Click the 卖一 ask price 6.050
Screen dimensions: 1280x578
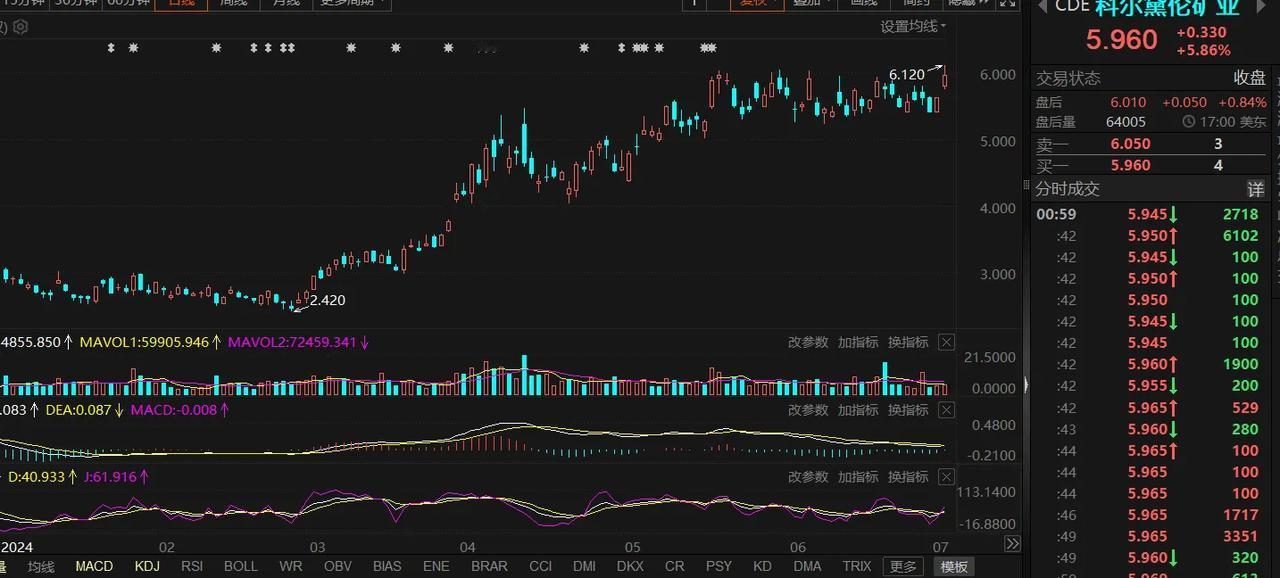pos(1130,144)
